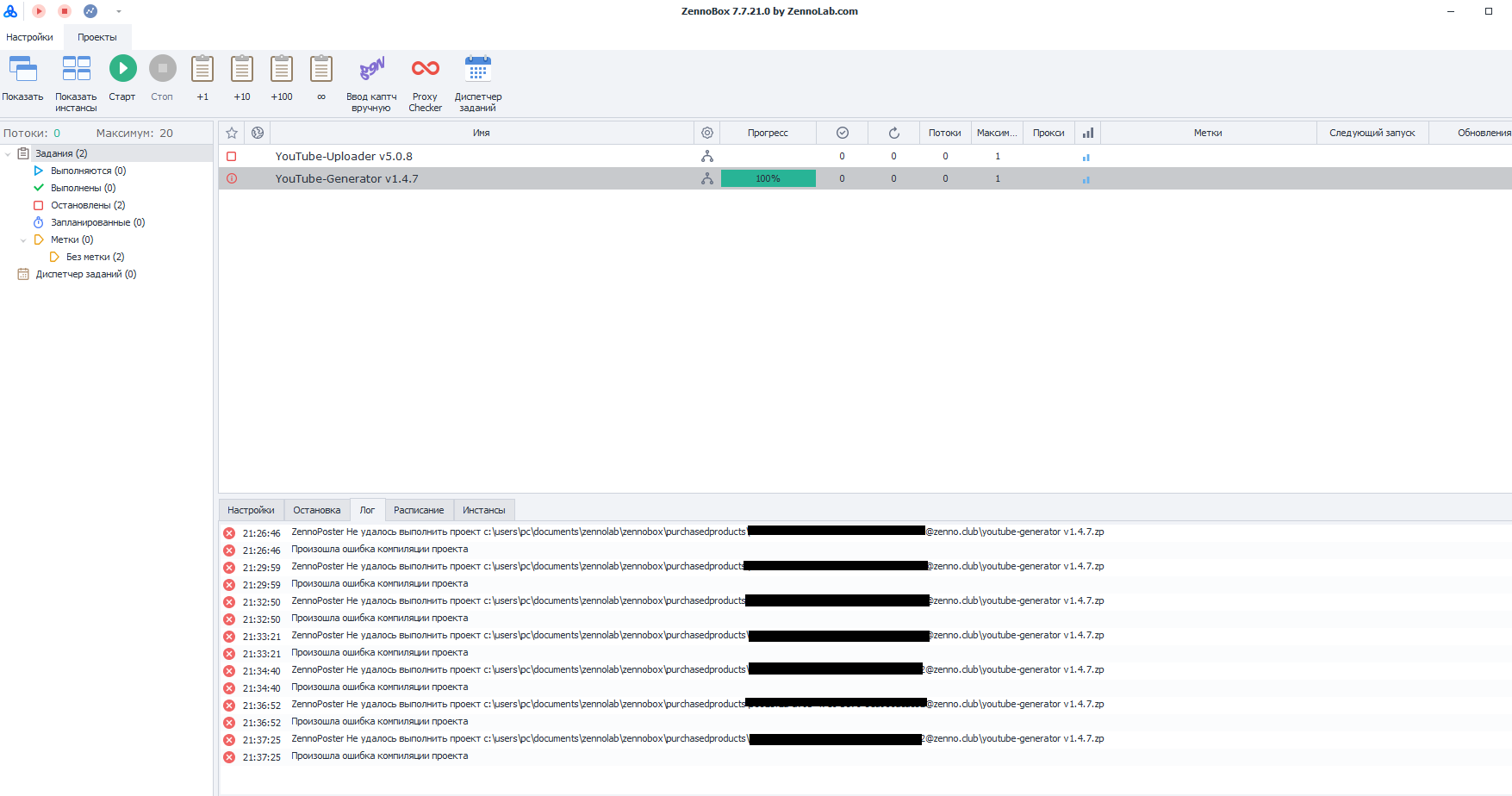The height and width of the screenshot is (796, 1512).
Task: Start projects with the green Старт button
Action: coord(122,69)
